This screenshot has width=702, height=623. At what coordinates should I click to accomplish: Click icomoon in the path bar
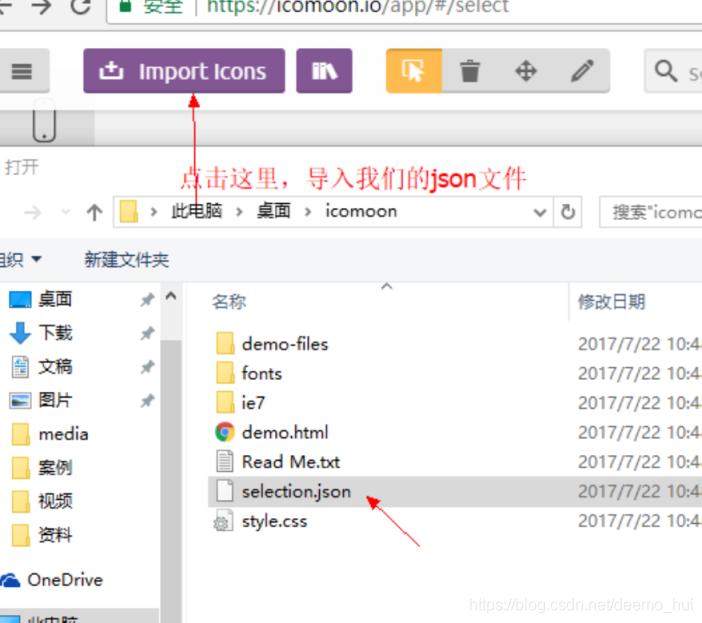pos(361,211)
